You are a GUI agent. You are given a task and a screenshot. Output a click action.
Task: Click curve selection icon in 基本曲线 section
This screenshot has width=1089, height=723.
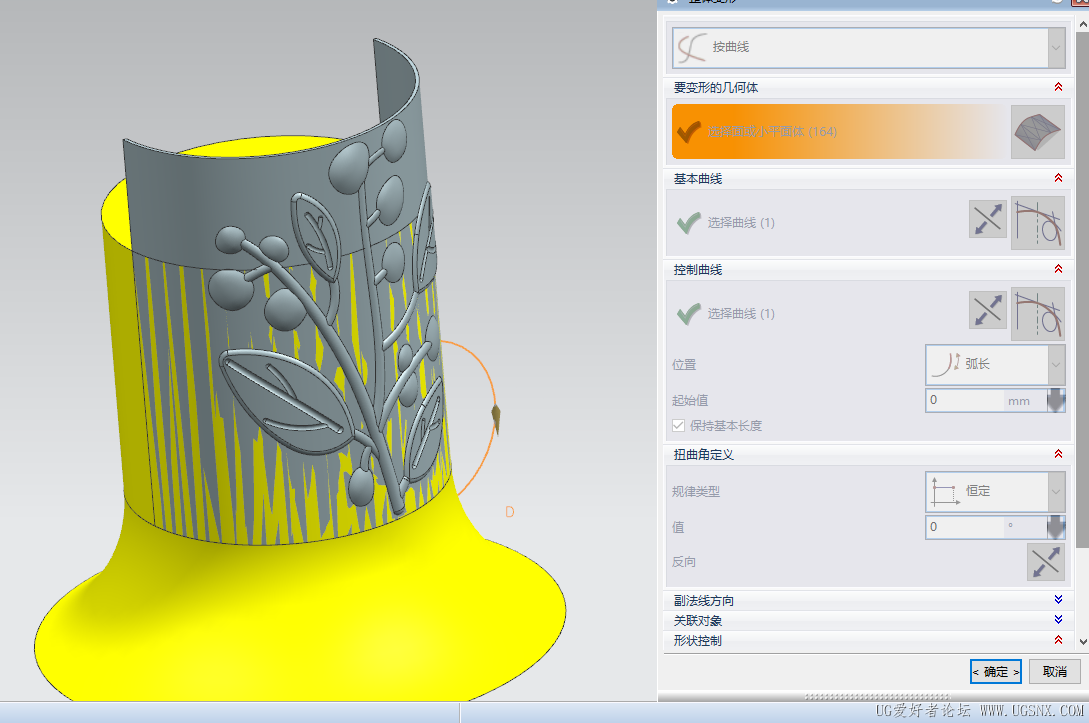(x=1037, y=222)
